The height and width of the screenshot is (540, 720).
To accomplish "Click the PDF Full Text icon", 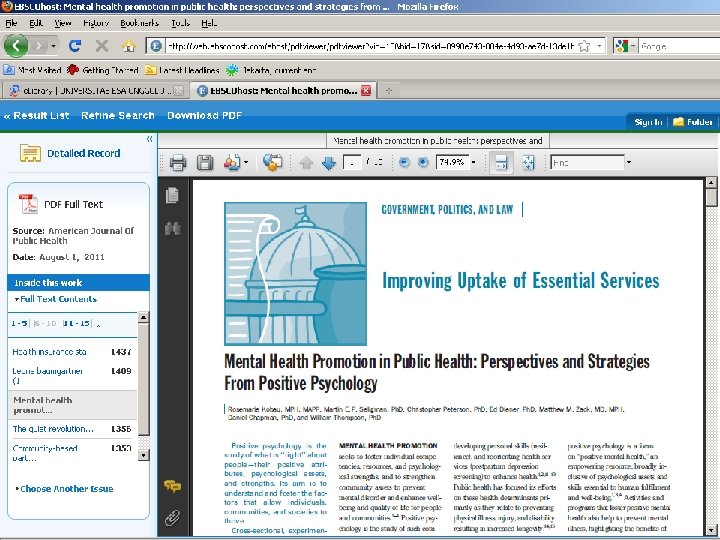I will [28, 204].
